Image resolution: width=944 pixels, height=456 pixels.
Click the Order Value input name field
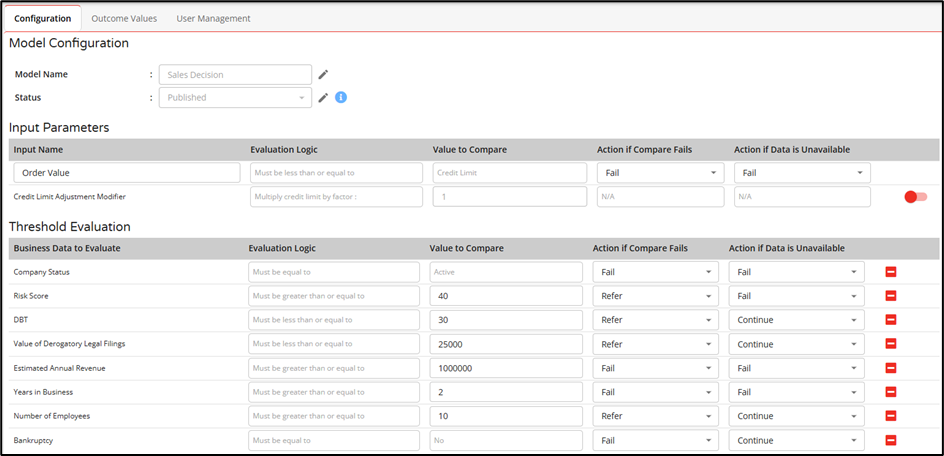[127, 173]
